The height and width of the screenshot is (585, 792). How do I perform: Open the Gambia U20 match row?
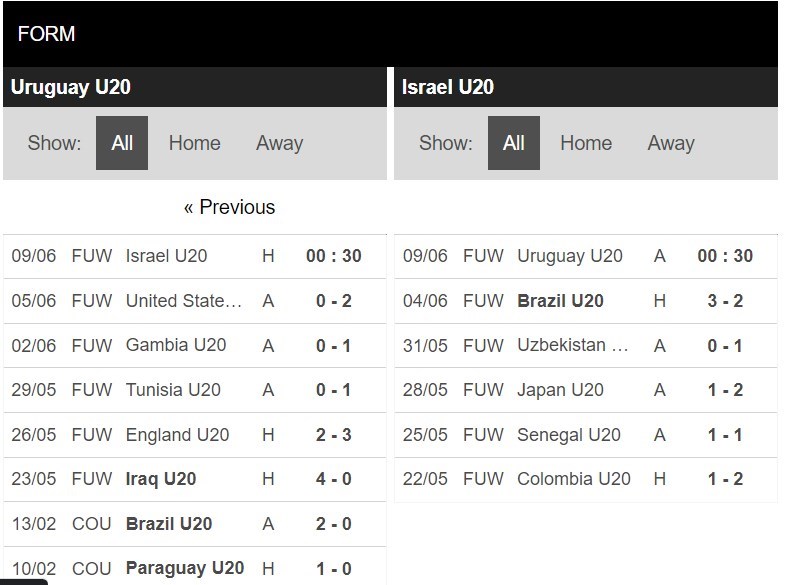coord(195,346)
